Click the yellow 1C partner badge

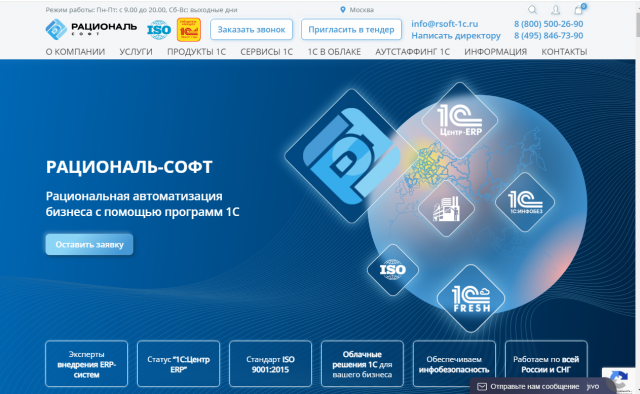189,30
